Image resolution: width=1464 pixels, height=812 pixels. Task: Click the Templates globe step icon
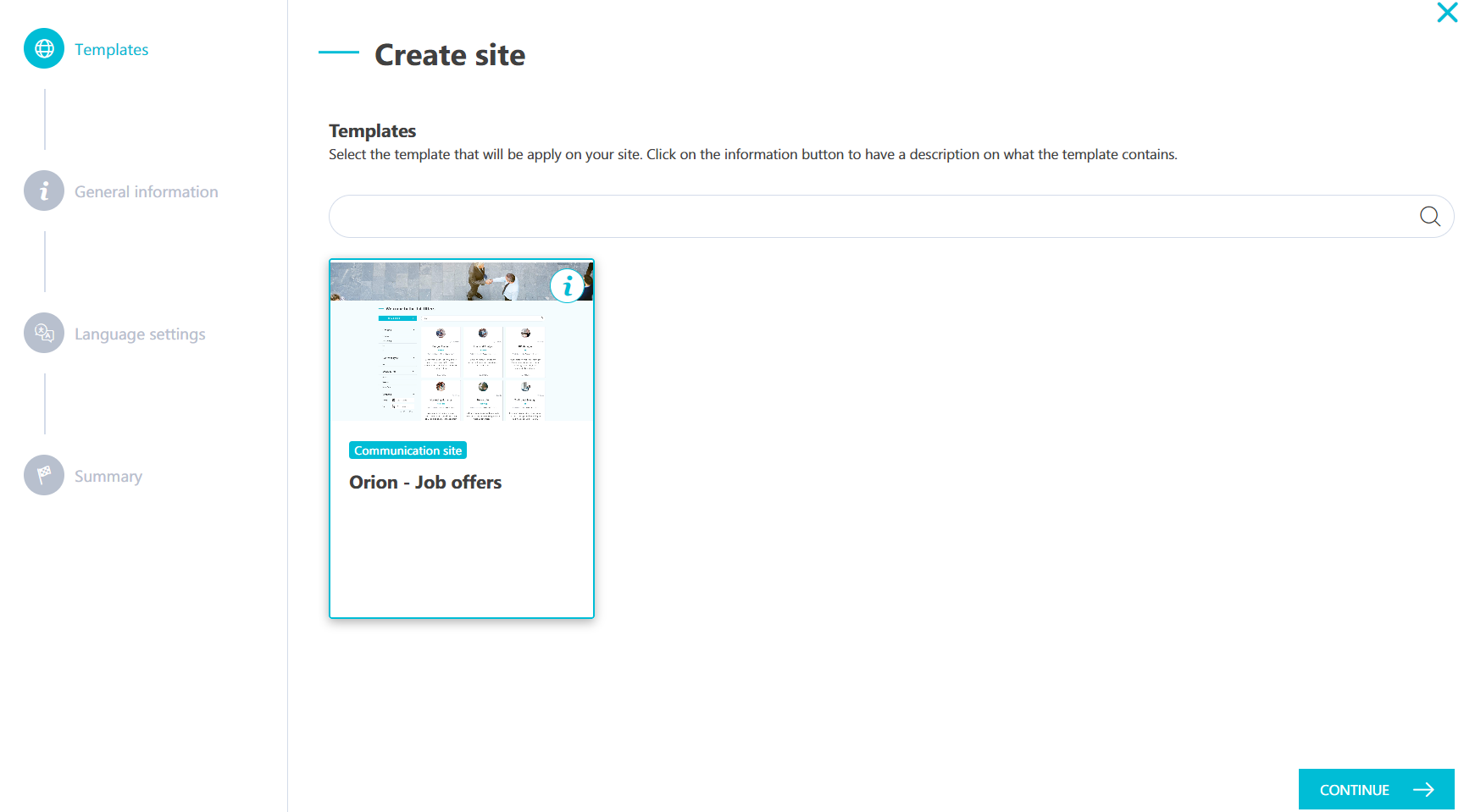pyautogui.click(x=44, y=49)
